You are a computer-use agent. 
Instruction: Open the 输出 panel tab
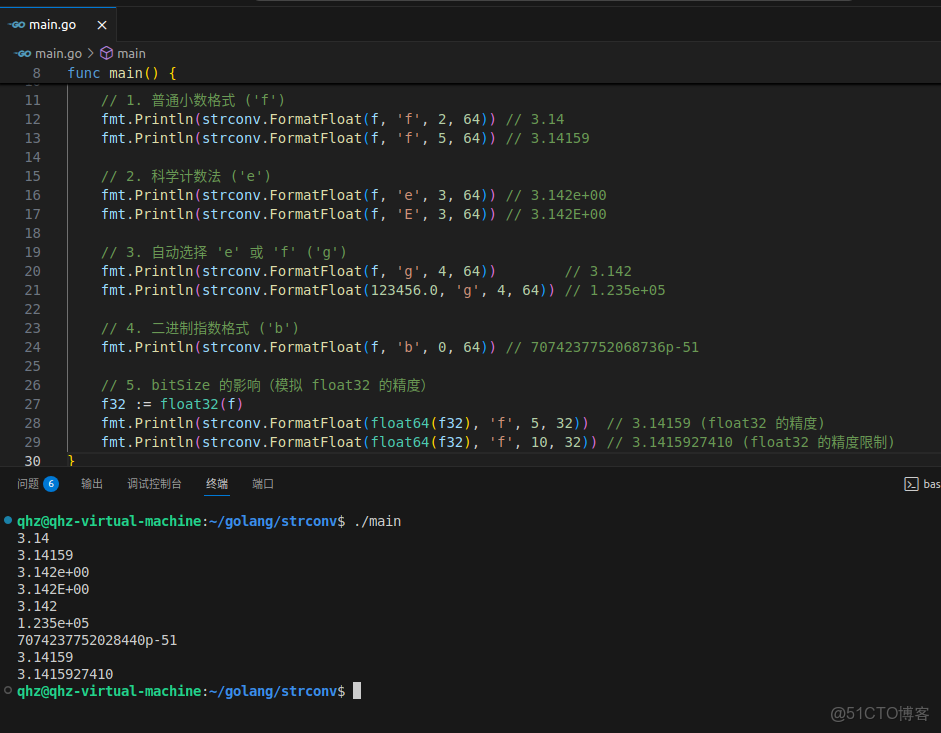point(92,484)
